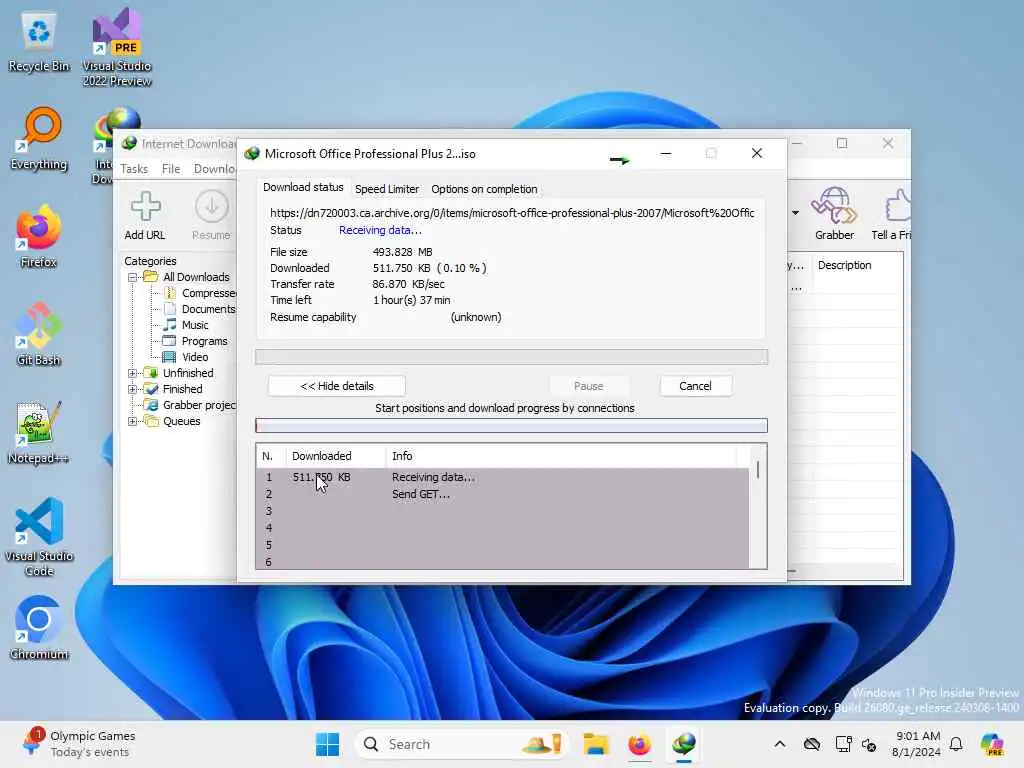Click the main download progress bar
This screenshot has height=768, width=1024.
coord(511,357)
